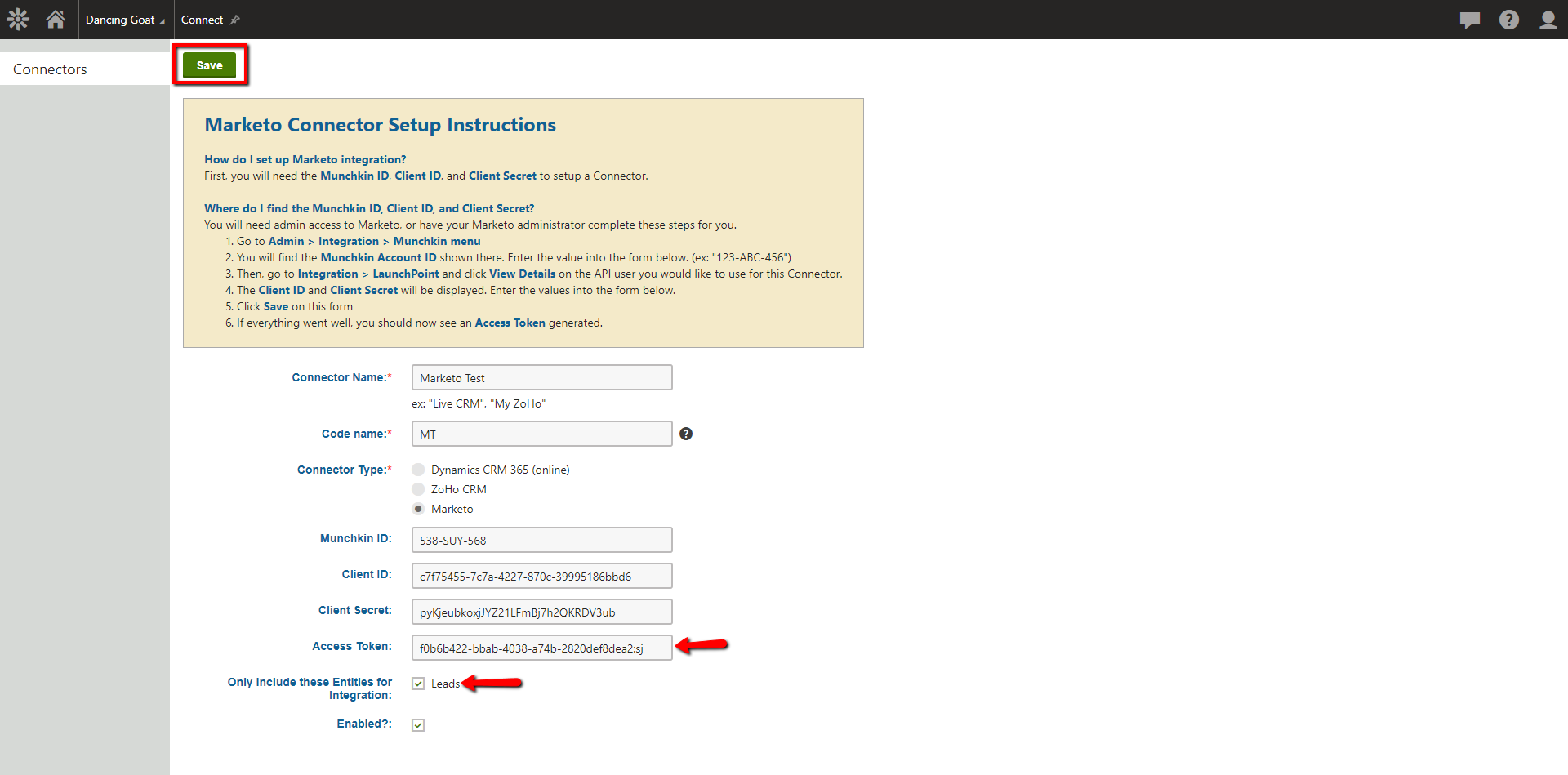Toggle the Leads entity checkbox

point(418,684)
